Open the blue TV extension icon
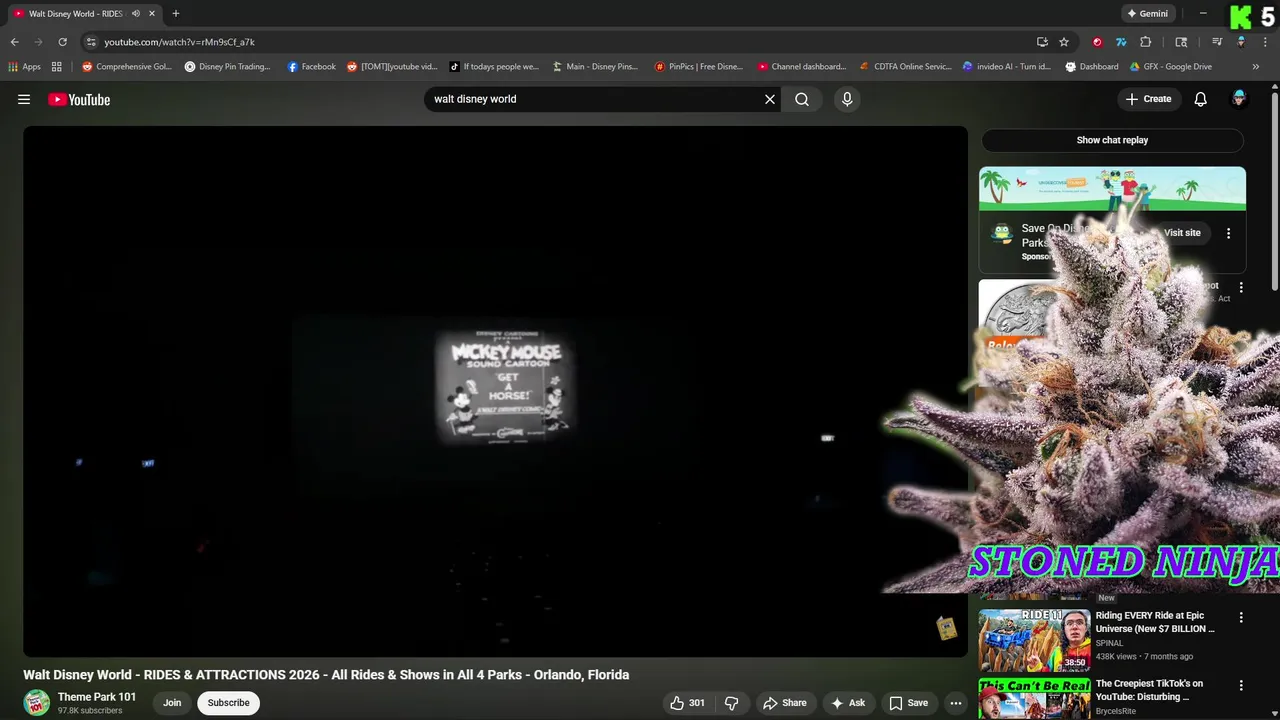Image resolution: width=1280 pixels, height=720 pixels. click(x=1121, y=42)
